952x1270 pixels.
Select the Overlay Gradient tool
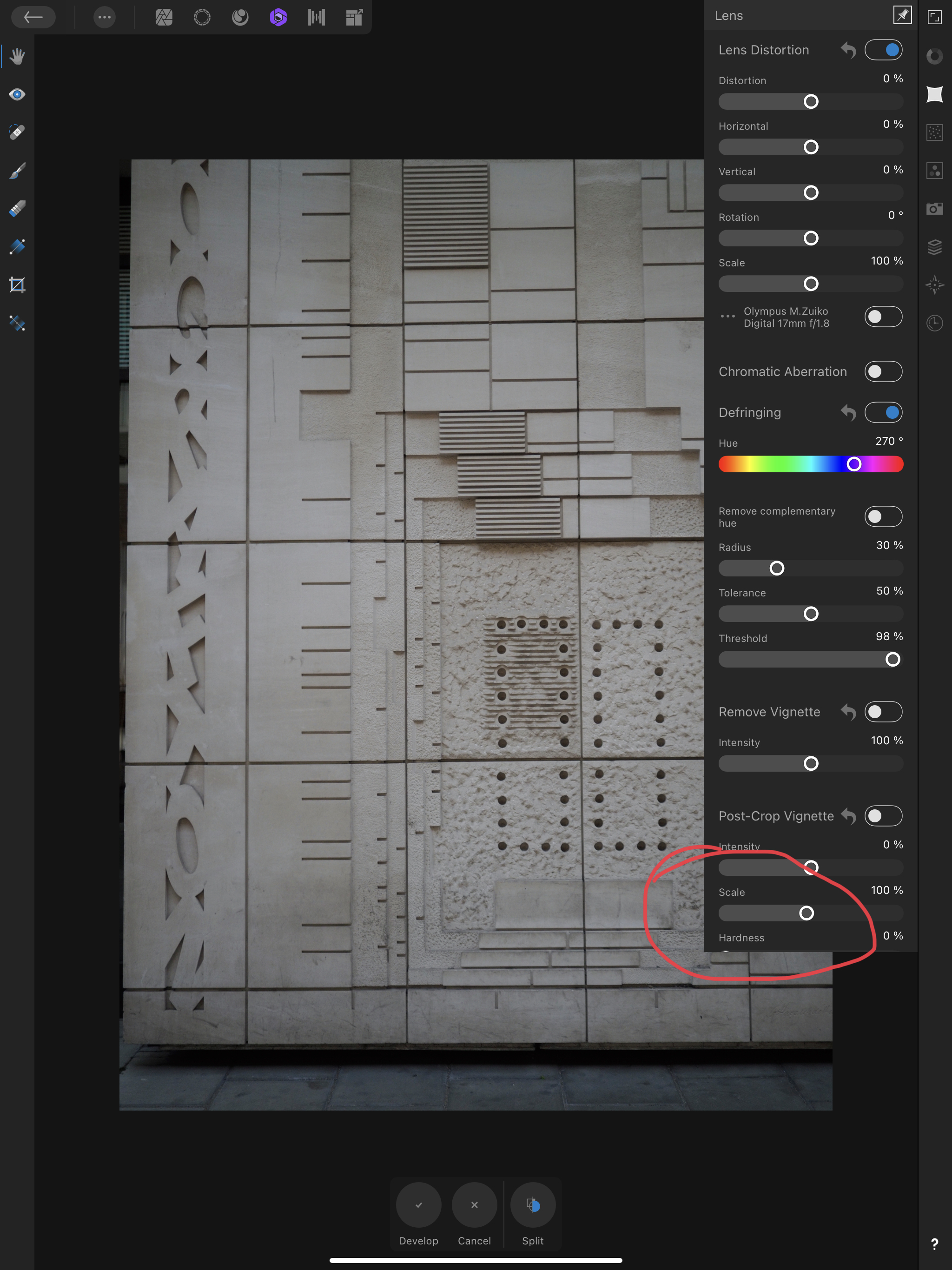17,247
